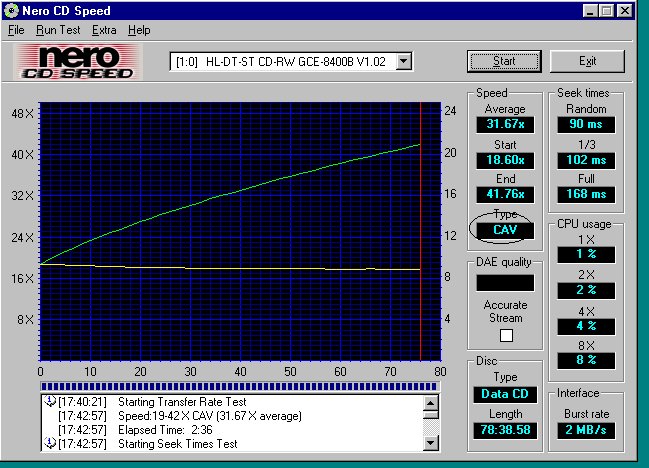Click the log scrollbar thumb
This screenshot has height=468, width=649.
[430, 415]
